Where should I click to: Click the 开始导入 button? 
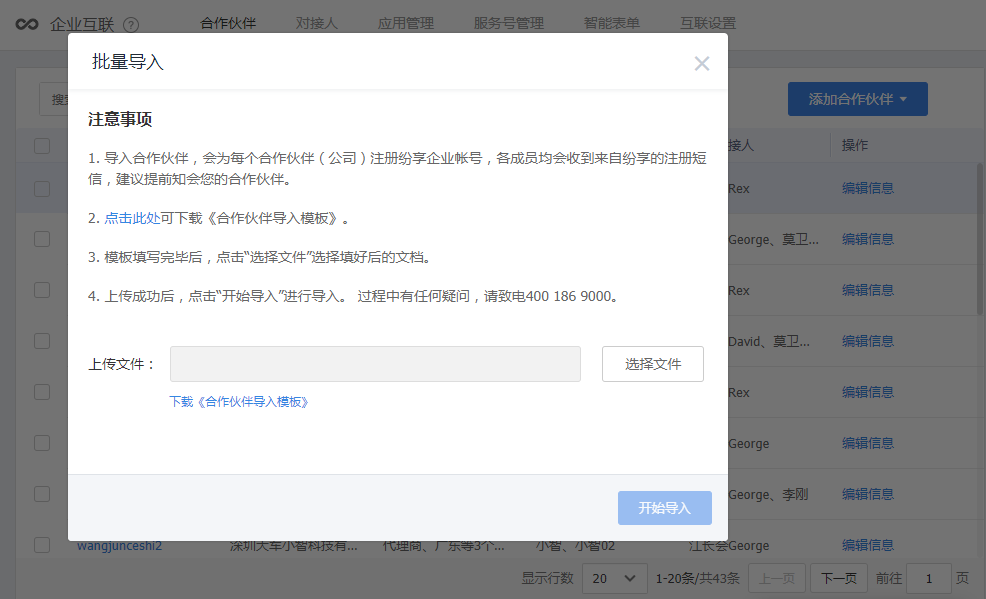coord(665,508)
